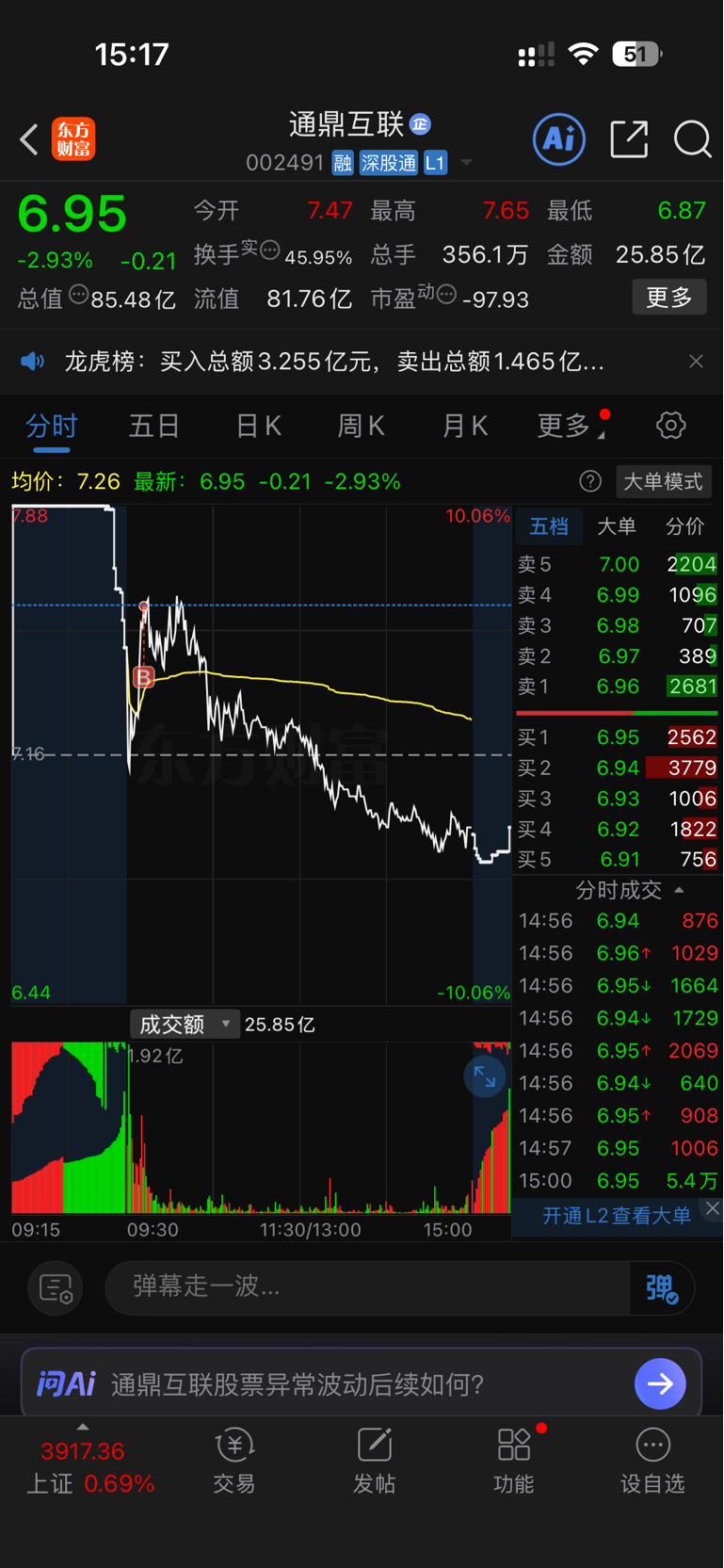The height and width of the screenshot is (1568, 724).
Task: Select the 分时 chart tab
Action: [52, 426]
